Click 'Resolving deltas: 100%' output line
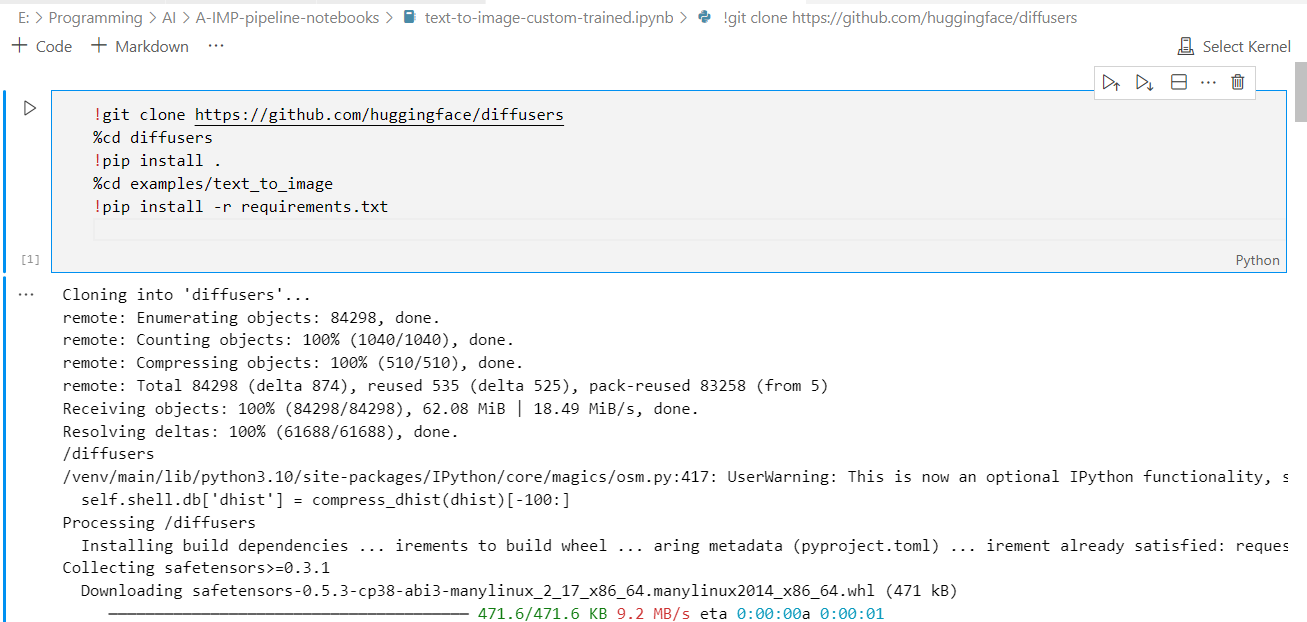The image size is (1307, 622). 260,432
